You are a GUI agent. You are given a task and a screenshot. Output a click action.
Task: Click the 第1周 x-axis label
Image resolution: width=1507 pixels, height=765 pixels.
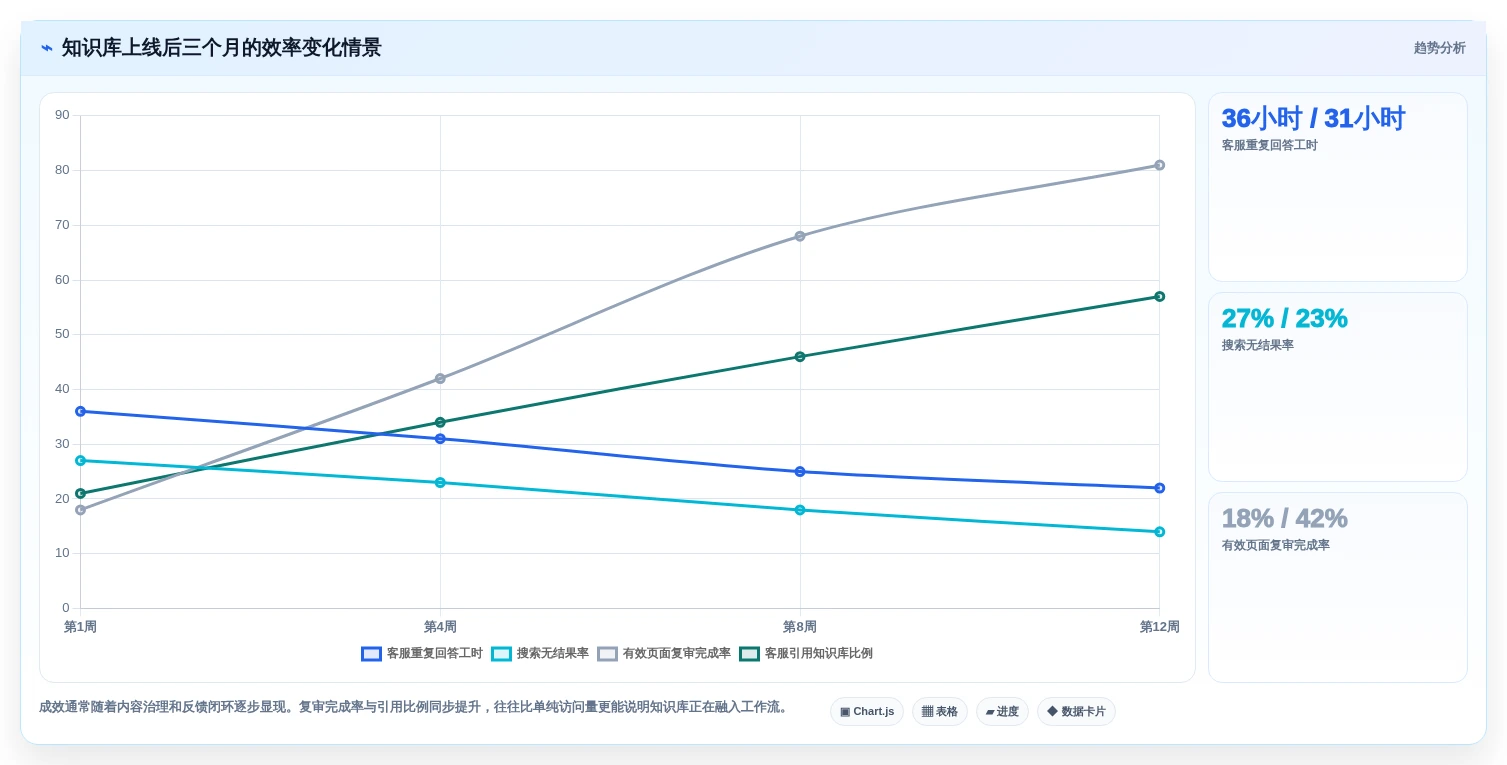point(81,627)
